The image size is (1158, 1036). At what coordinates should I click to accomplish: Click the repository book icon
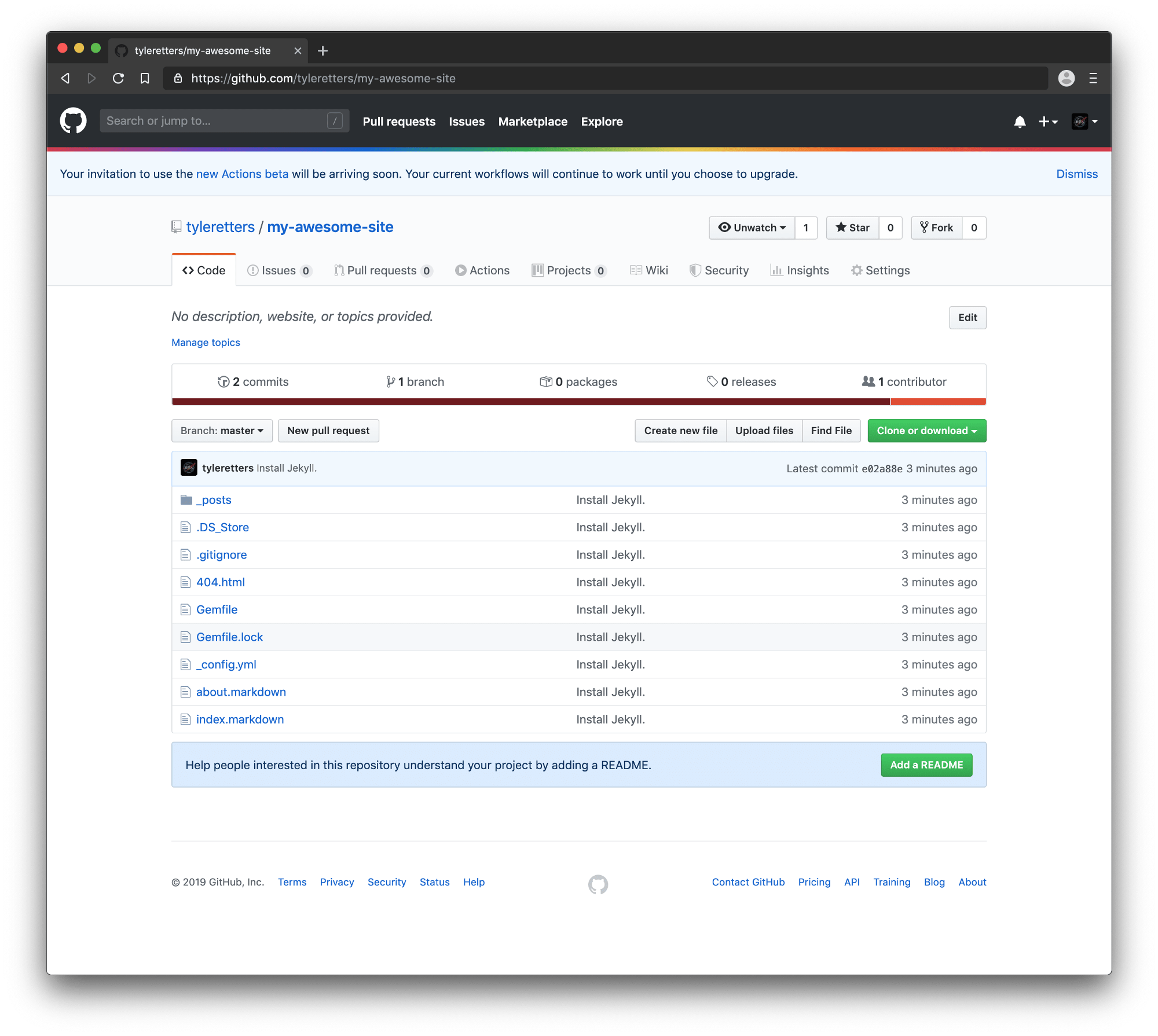click(x=177, y=227)
